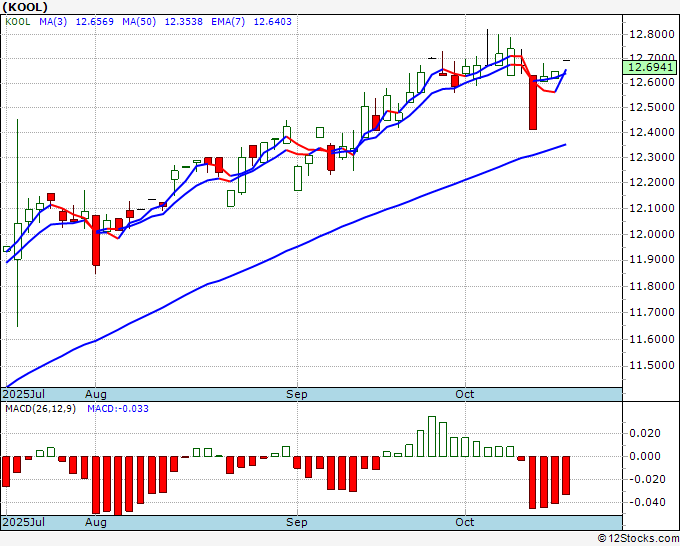Select the 12.0000 price axis label

(652, 234)
